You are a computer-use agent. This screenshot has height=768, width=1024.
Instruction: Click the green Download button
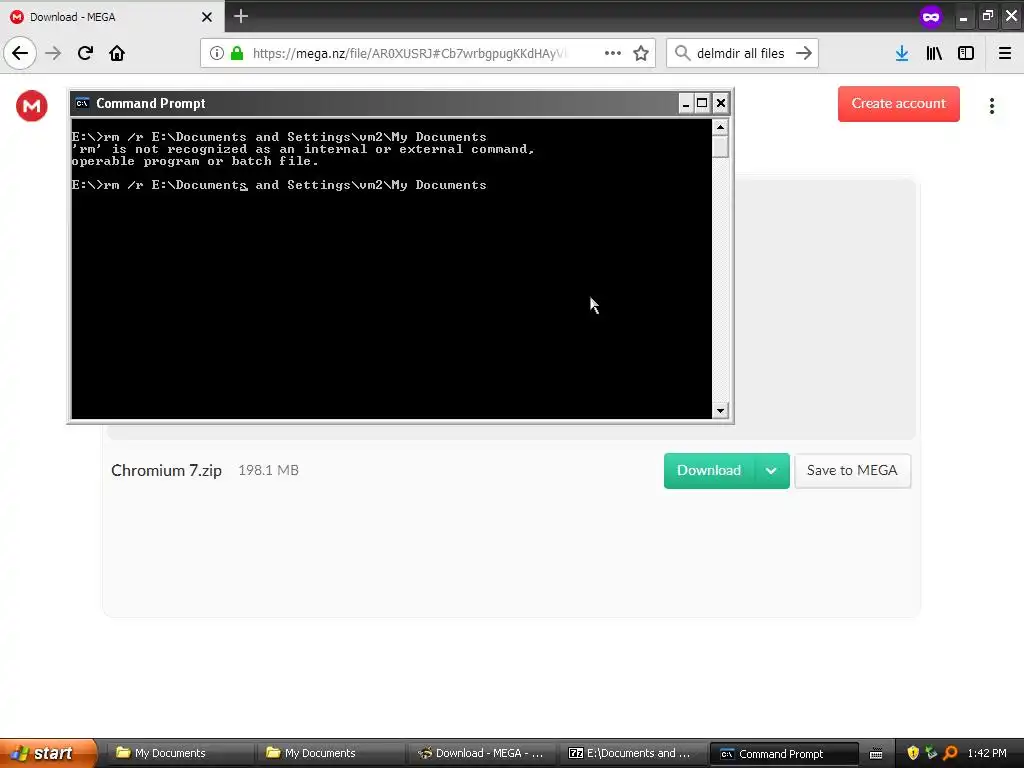709,470
